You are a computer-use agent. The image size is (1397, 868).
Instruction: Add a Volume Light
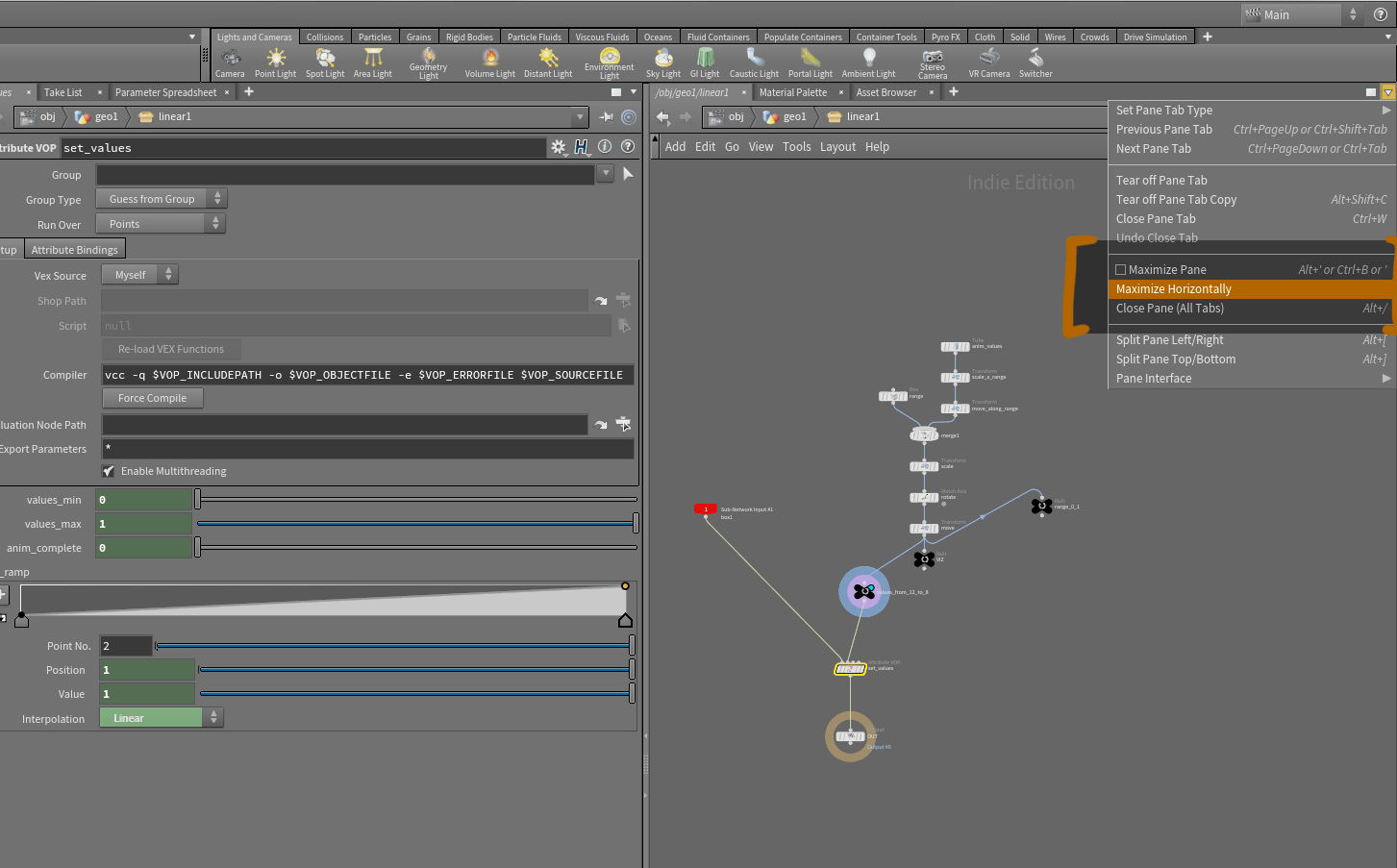(x=490, y=63)
